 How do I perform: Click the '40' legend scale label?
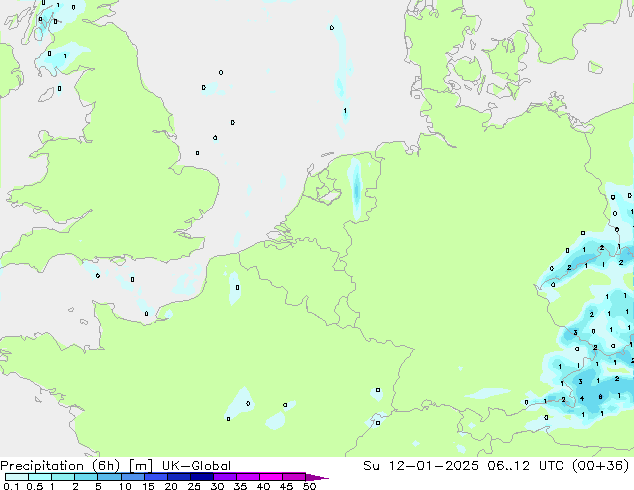[x=263, y=486]
